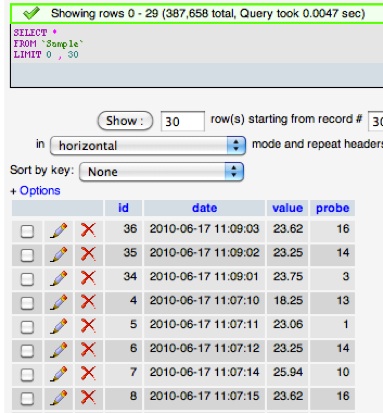Screen dimensions: 383x413
Task: Sort table by id column
Action: [123, 208]
